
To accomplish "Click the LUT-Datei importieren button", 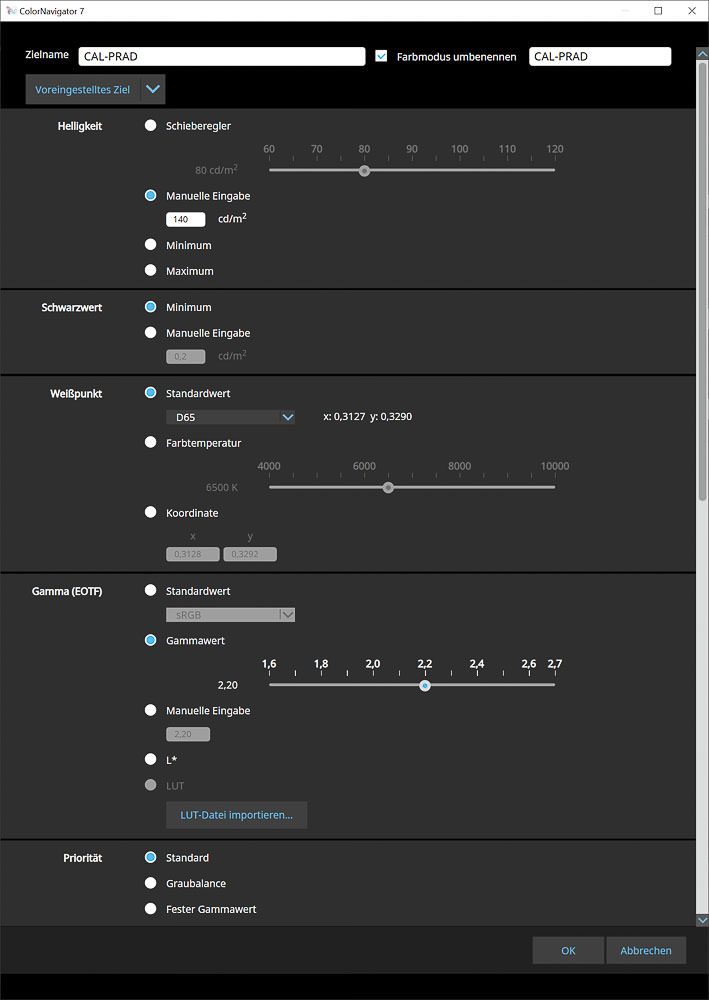I will 236,815.
